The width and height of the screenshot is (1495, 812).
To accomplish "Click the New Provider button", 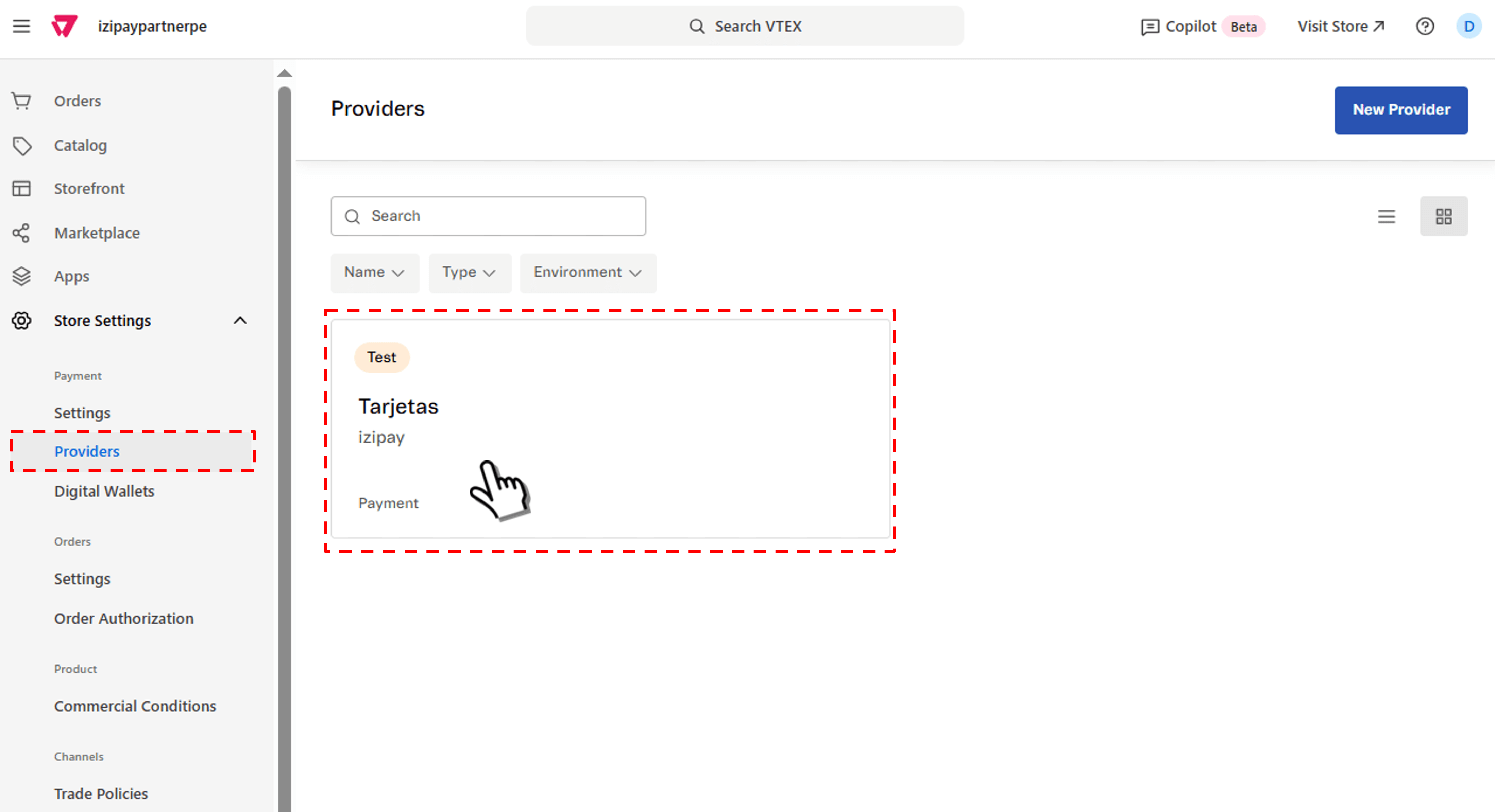I will [x=1400, y=110].
